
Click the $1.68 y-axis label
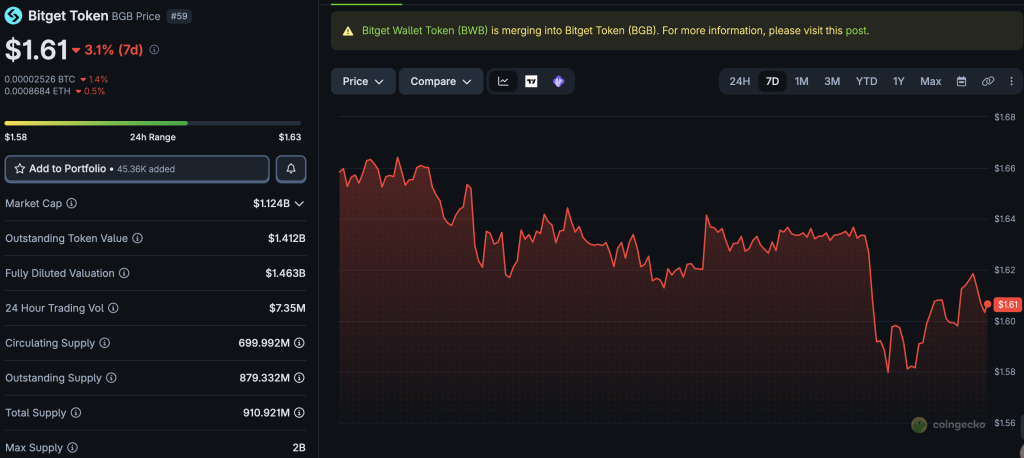[1004, 117]
